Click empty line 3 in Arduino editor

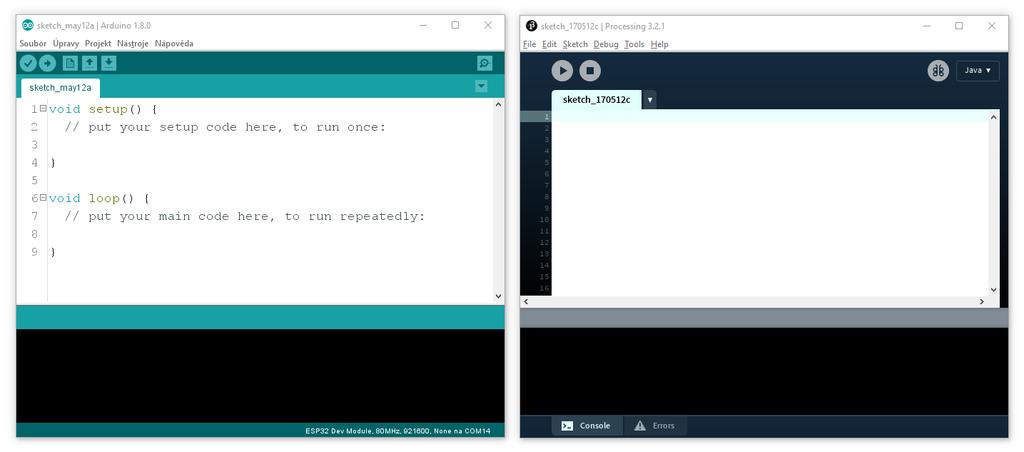coord(270,144)
